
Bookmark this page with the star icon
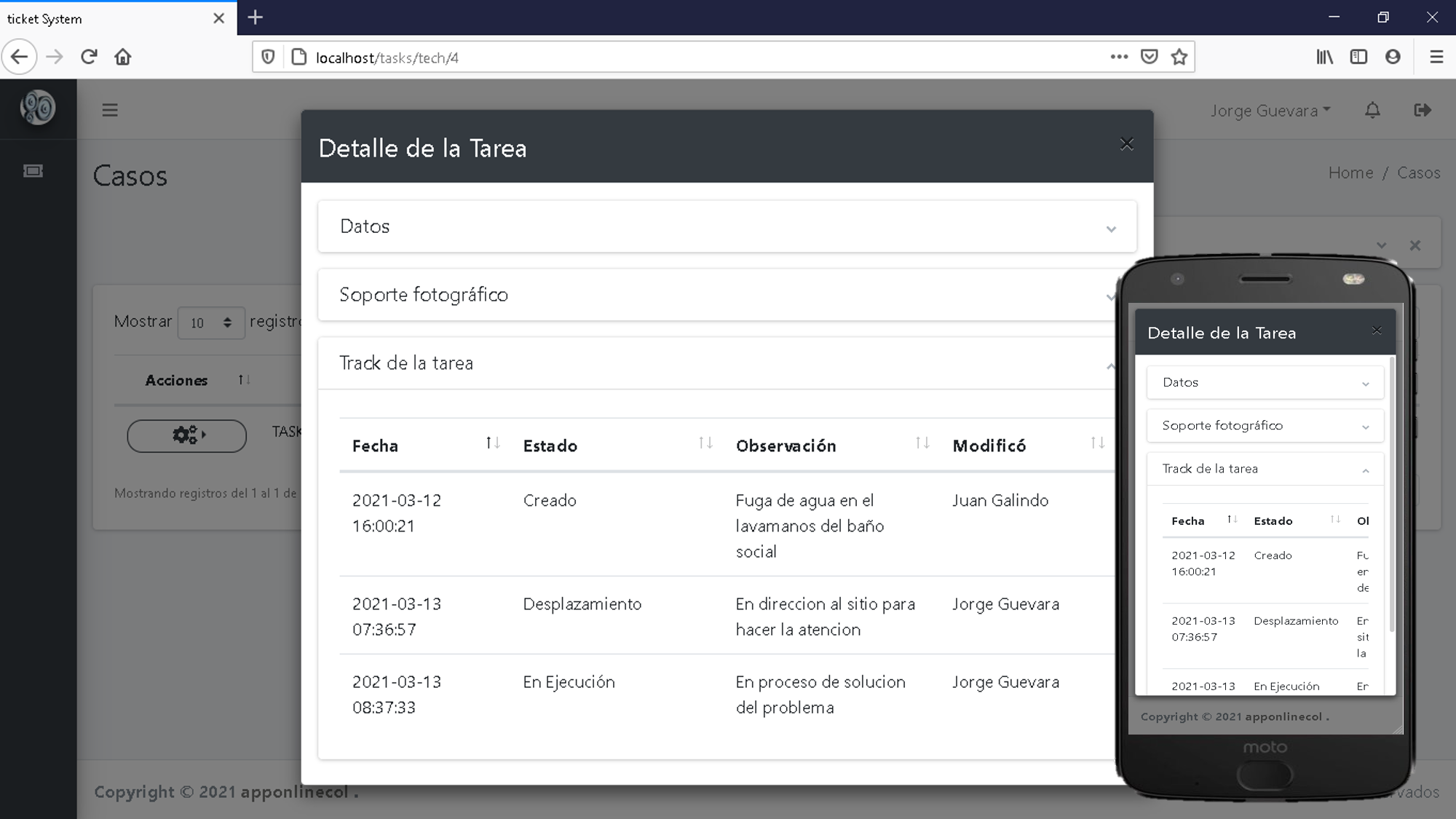click(x=1179, y=57)
